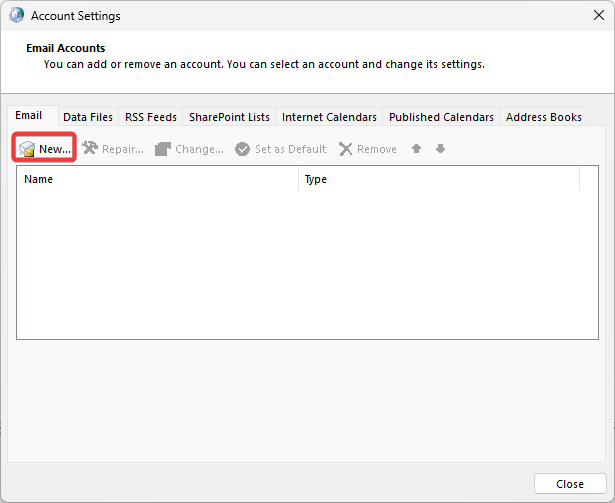Image resolution: width=615 pixels, height=503 pixels.
Task: Switch to Published Calendars tab
Action: [x=441, y=117]
